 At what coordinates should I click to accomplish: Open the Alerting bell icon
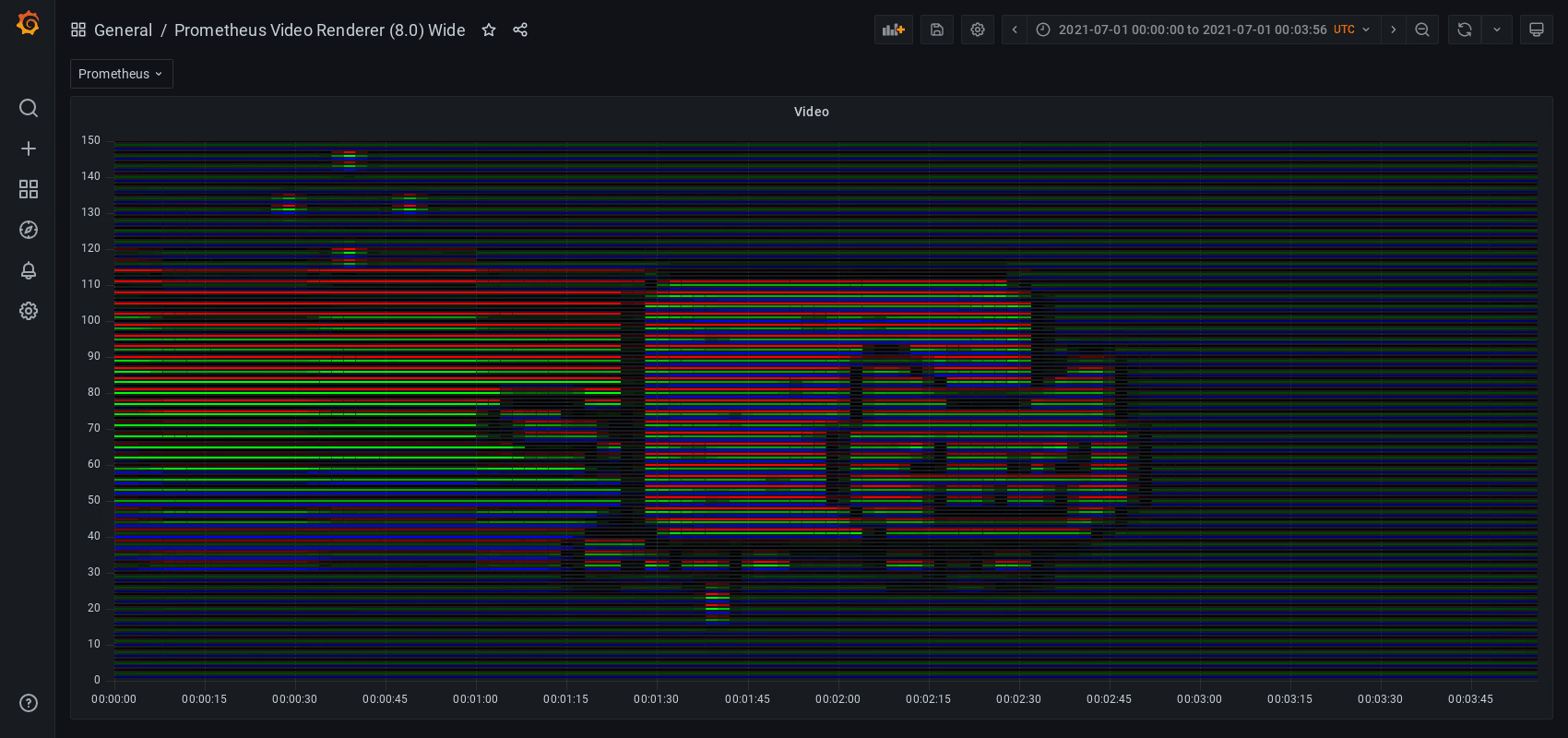(29, 270)
